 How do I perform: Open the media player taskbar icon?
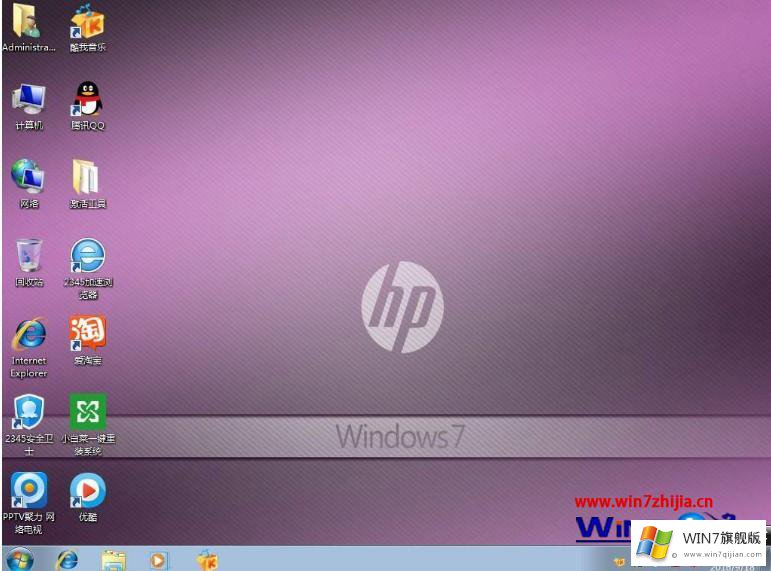[x=158, y=560]
